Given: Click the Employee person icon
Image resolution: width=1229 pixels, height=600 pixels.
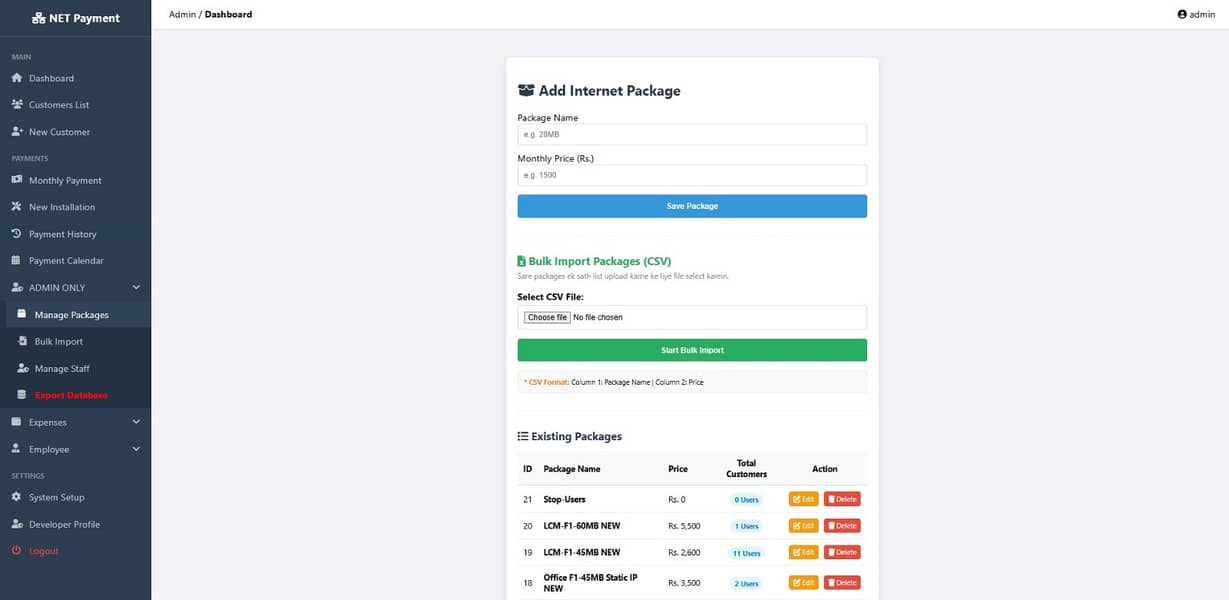Looking at the screenshot, I should click(x=16, y=449).
